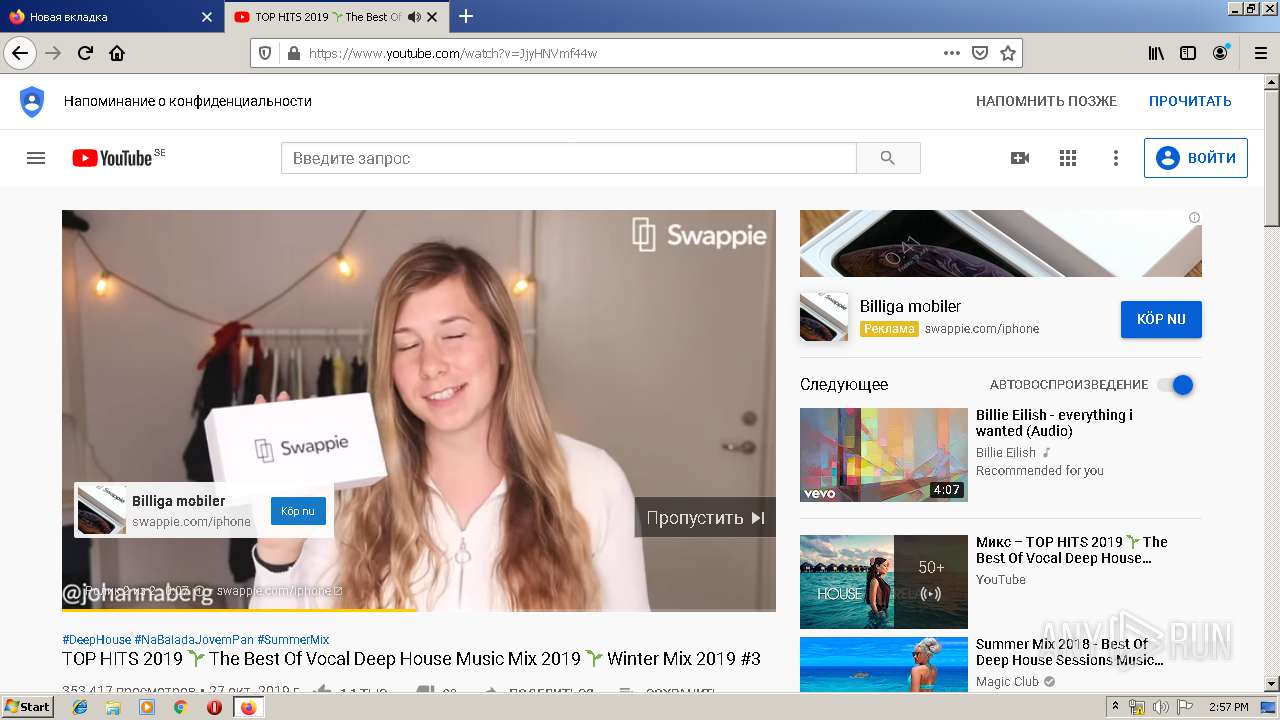Open create video camera icon
This screenshot has width=1280, height=720.
(1020, 158)
